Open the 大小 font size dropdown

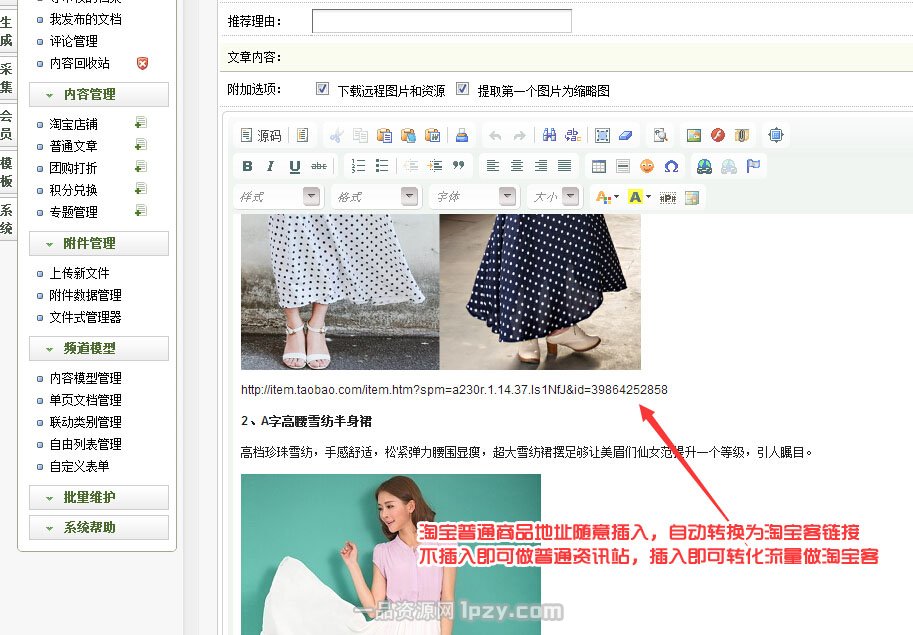(554, 197)
